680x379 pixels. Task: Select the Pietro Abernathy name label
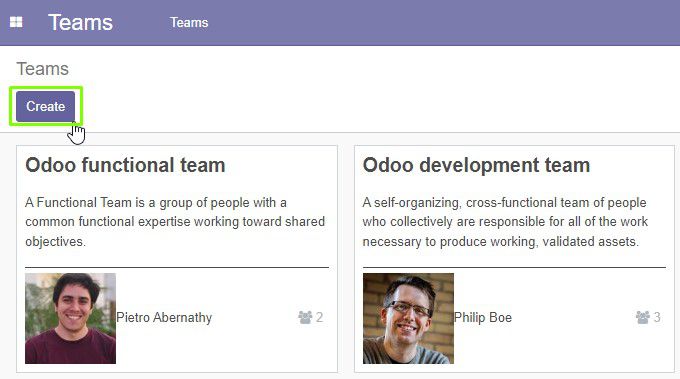164,317
